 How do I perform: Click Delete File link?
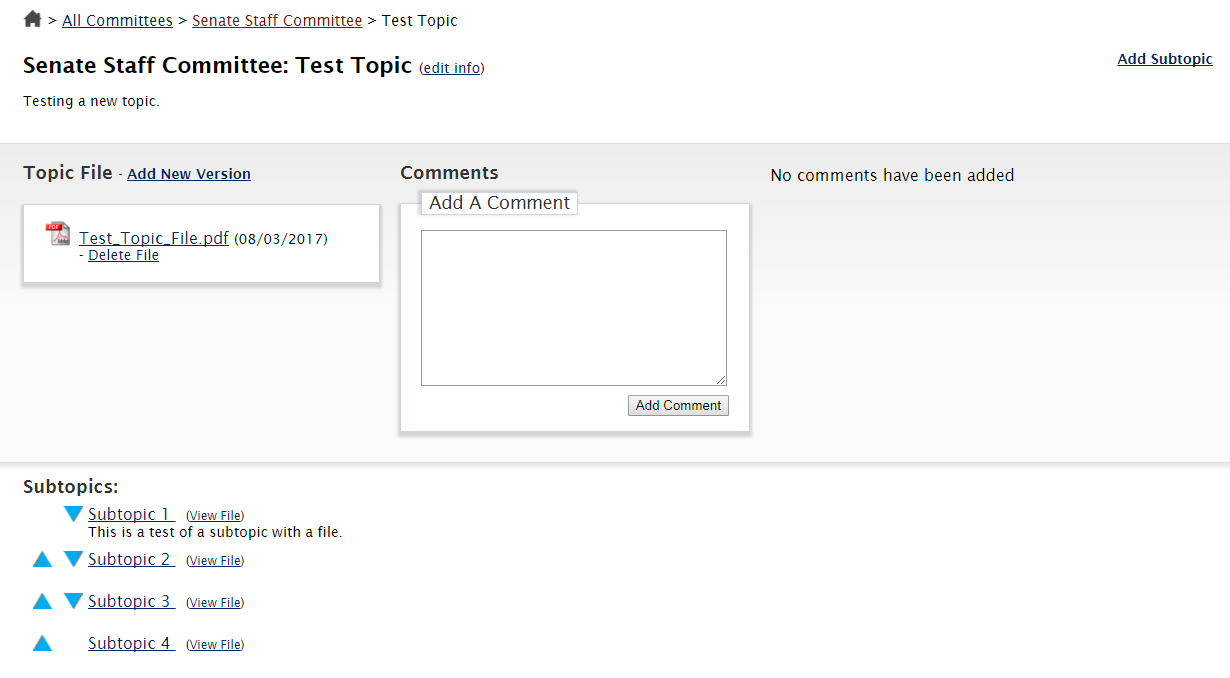(x=123, y=255)
